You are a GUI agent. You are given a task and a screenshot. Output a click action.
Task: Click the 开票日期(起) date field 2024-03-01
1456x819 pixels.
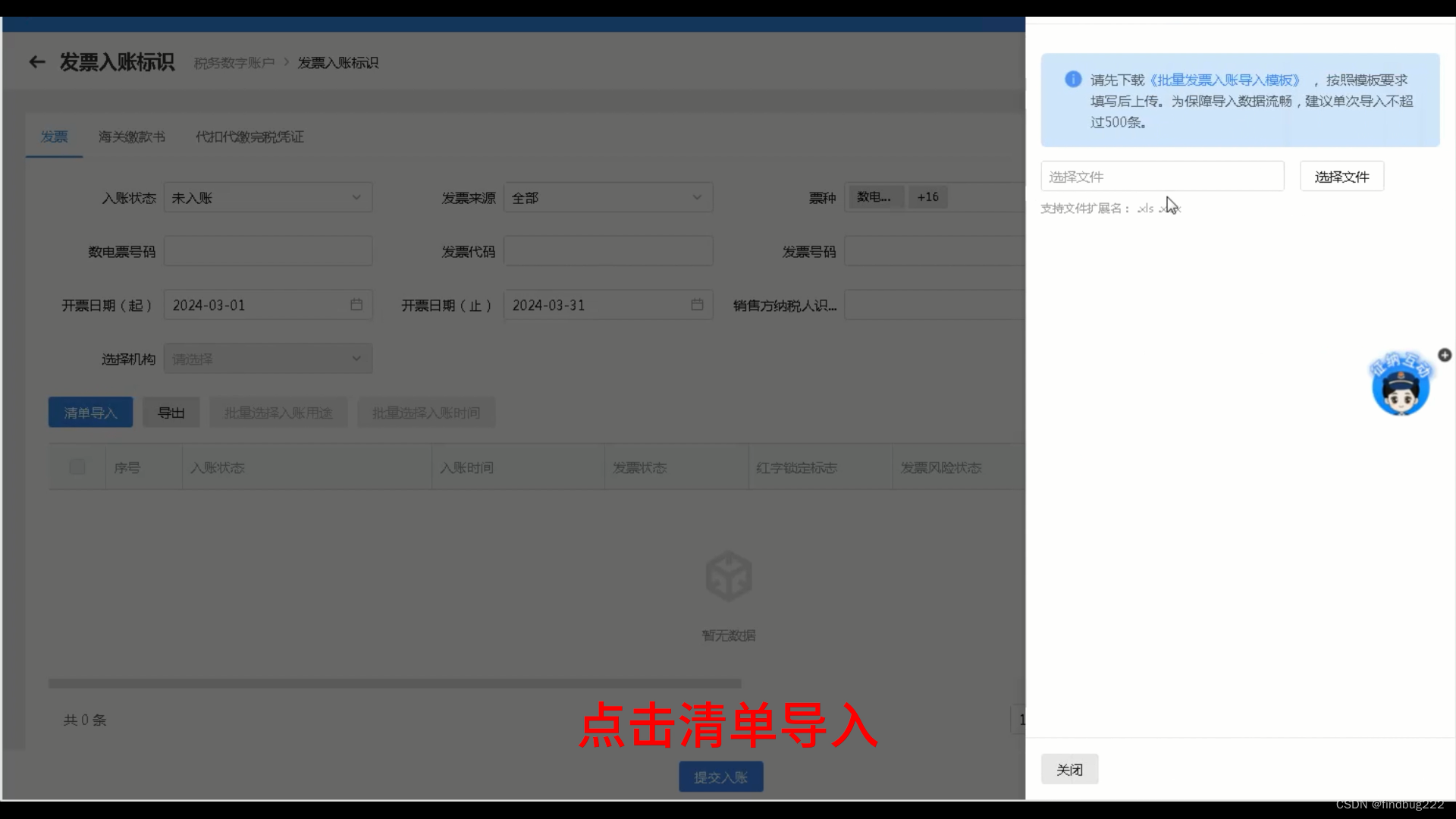click(268, 305)
